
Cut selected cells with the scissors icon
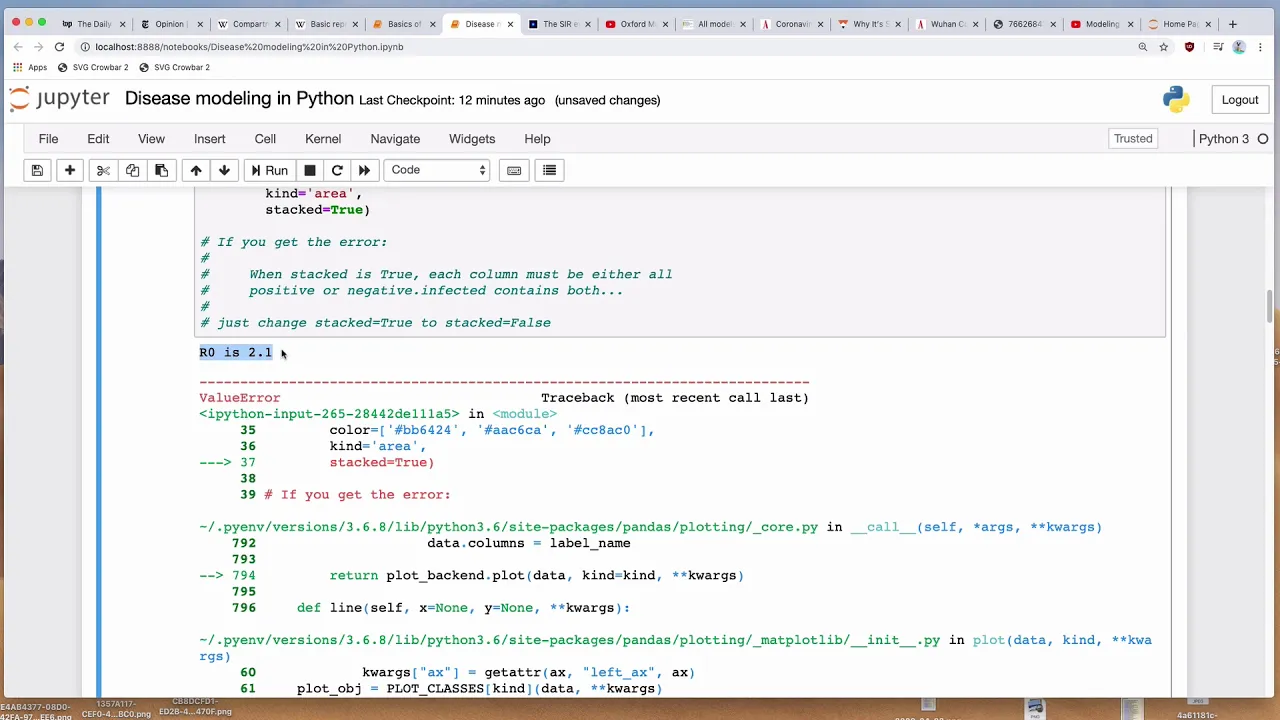(x=103, y=170)
